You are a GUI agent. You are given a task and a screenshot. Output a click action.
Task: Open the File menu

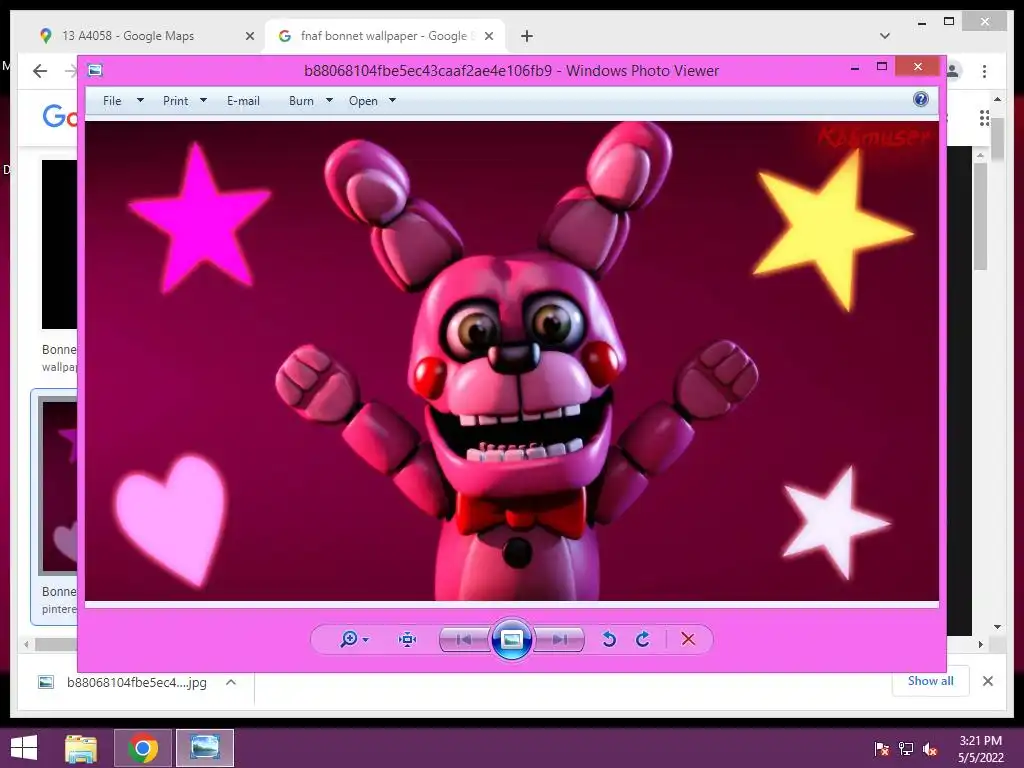click(x=112, y=101)
